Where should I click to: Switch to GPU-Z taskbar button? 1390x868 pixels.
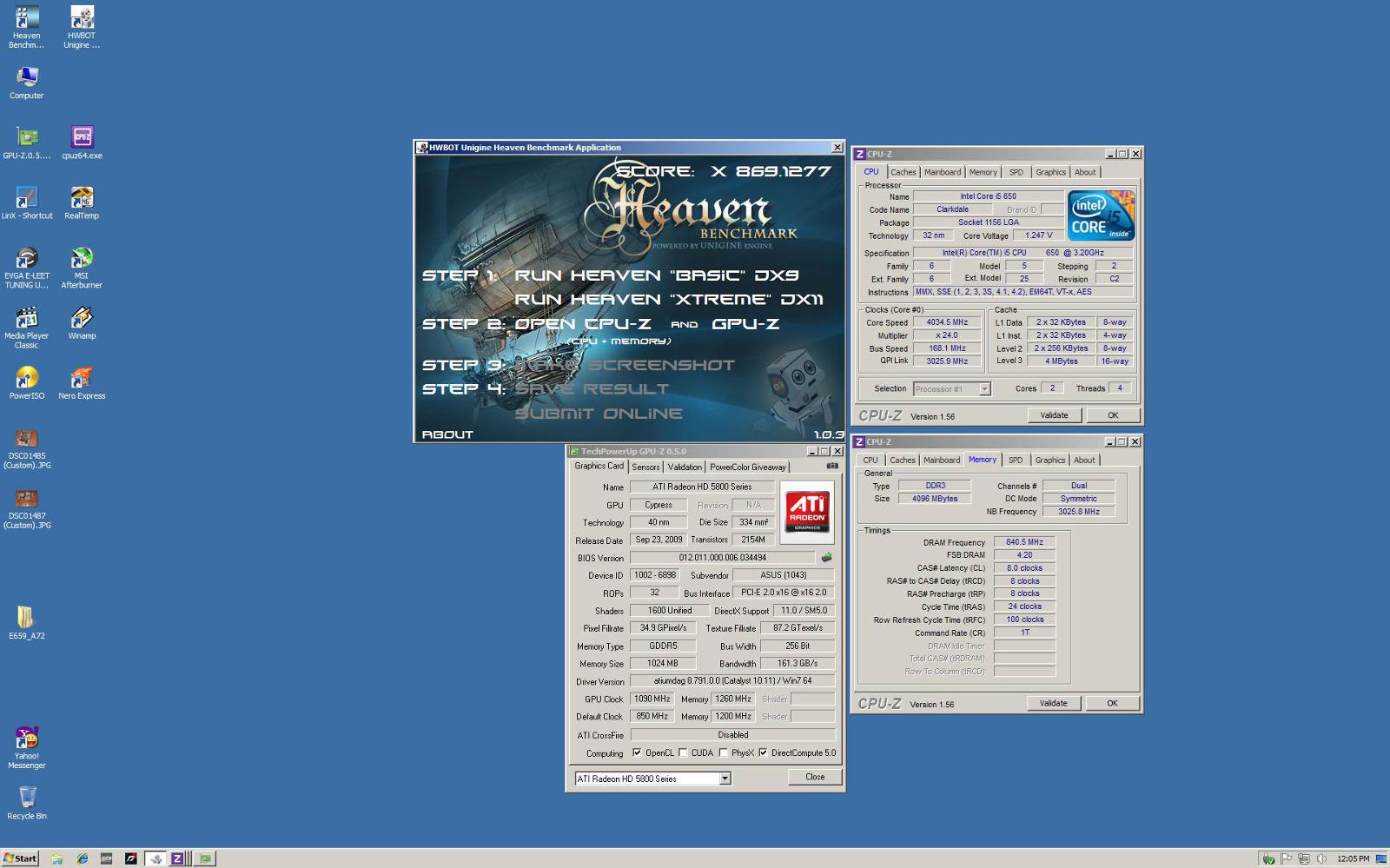[x=205, y=858]
